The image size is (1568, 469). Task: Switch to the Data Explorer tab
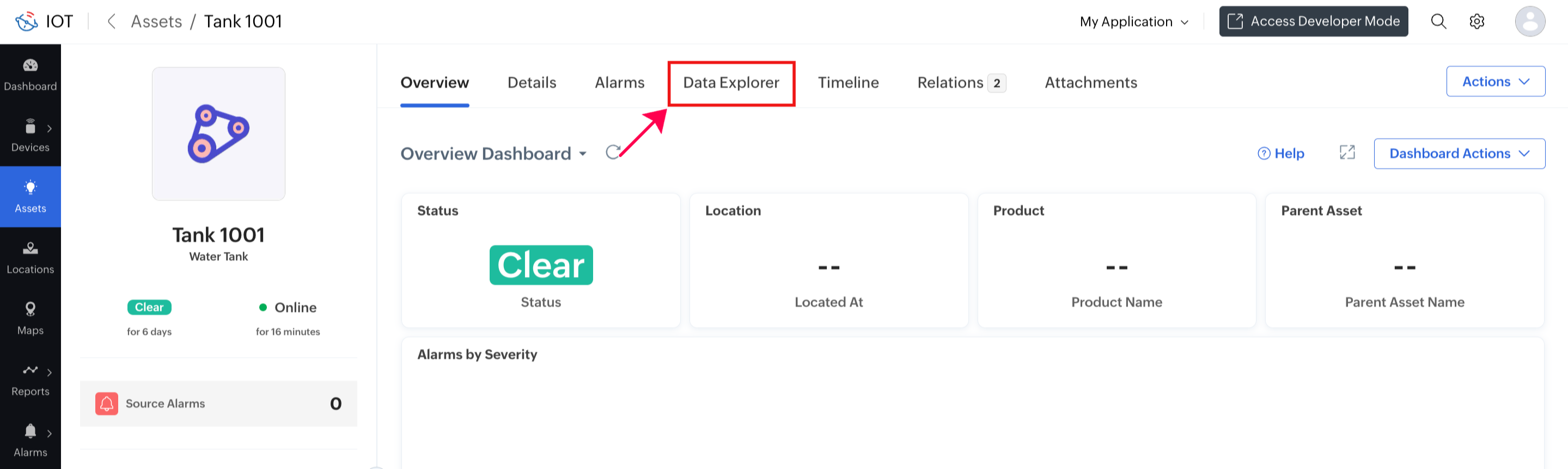point(731,83)
